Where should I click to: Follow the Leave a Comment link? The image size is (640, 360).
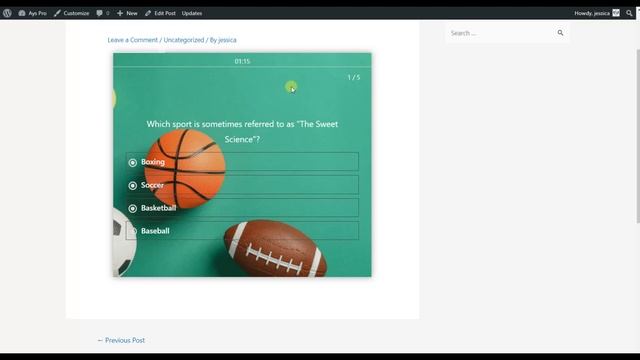(x=133, y=40)
